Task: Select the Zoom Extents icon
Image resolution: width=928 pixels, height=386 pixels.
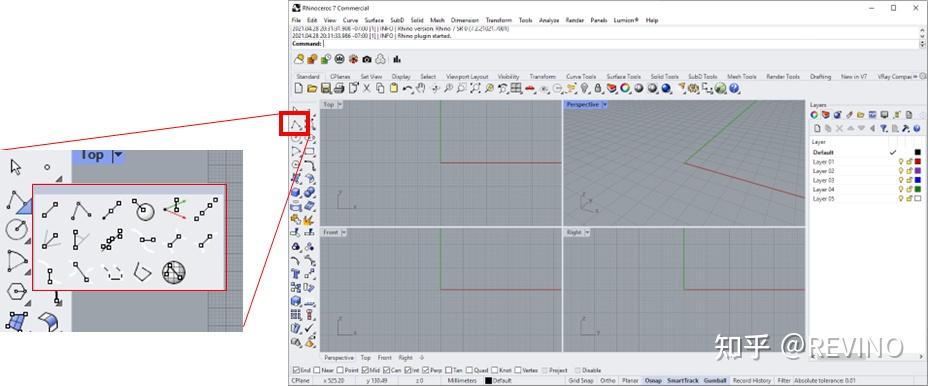Action: click(476, 88)
